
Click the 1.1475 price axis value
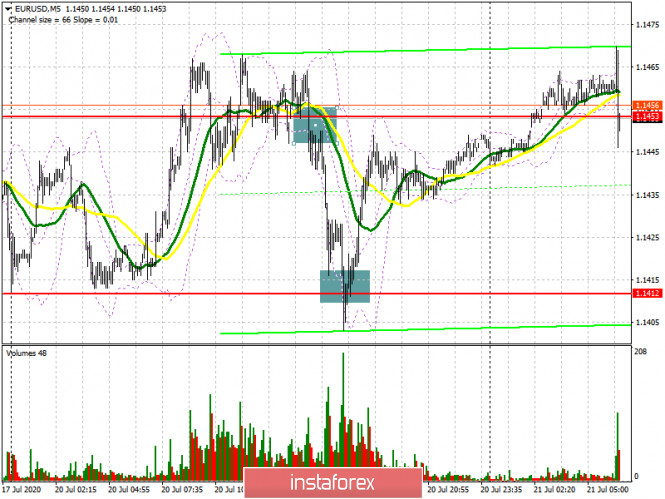647,25
